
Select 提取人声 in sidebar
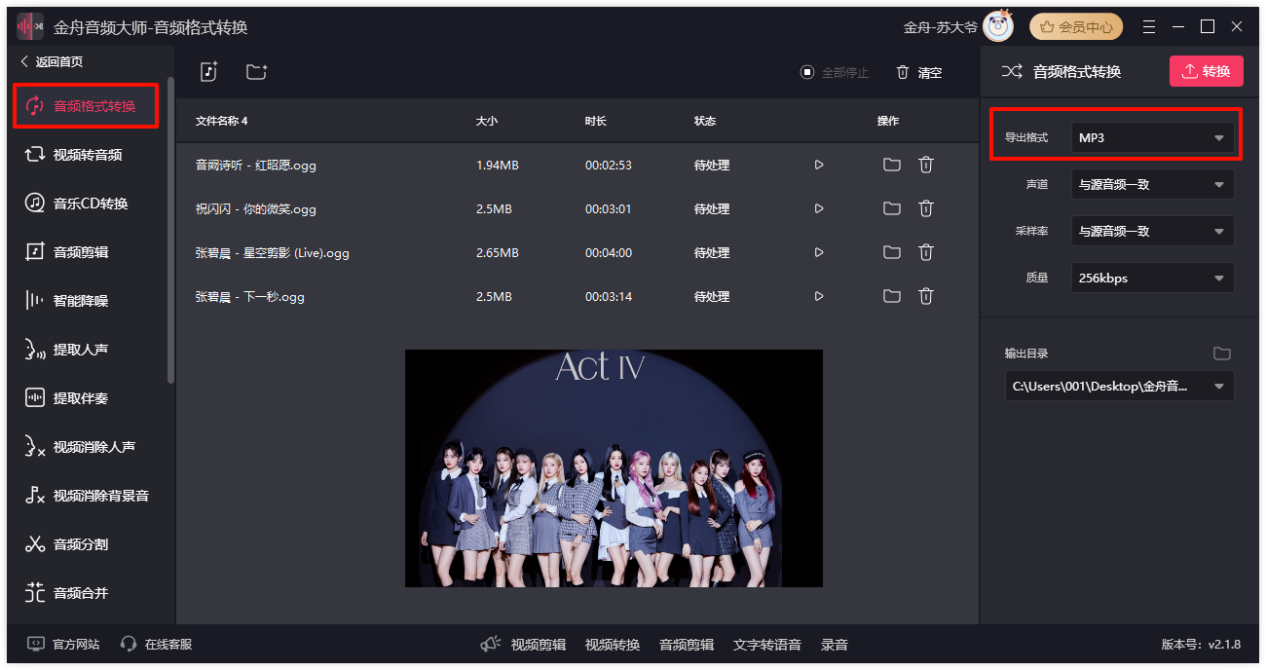[x=86, y=349]
